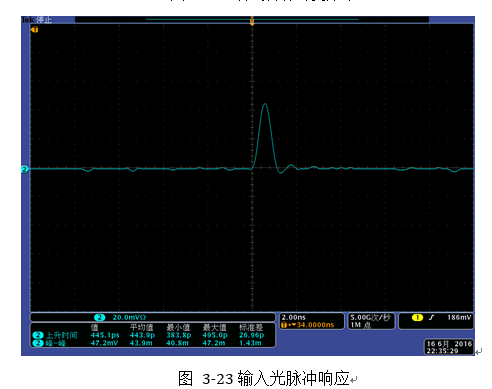Click the orange trigger position marker at top

click(x=252, y=21)
